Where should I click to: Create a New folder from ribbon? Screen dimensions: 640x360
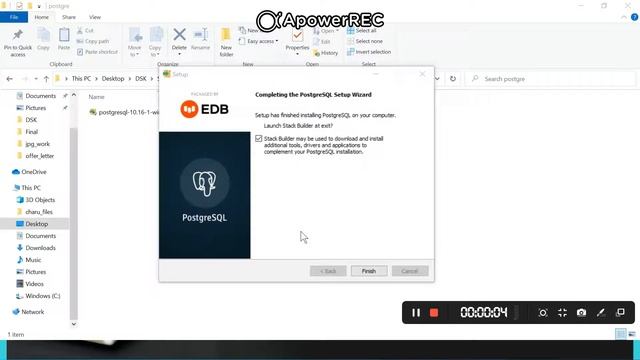pos(226,42)
